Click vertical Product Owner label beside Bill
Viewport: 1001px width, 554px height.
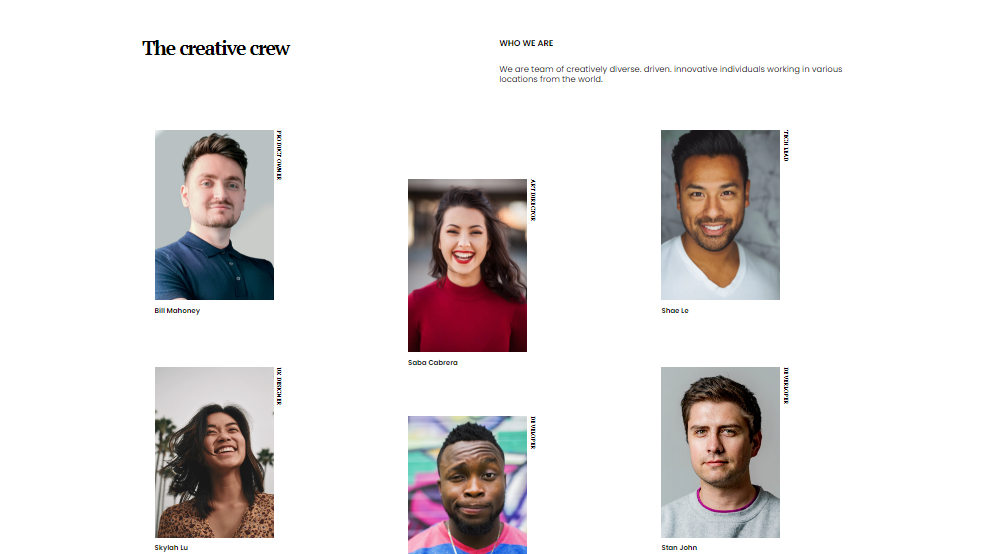[279, 155]
